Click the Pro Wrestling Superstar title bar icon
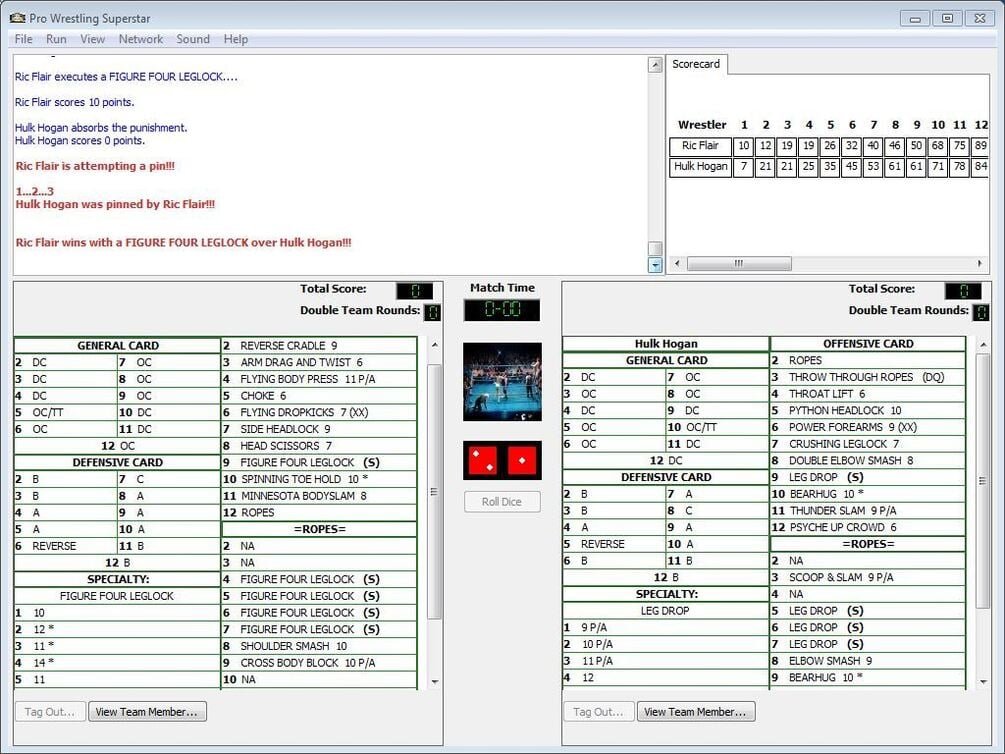Viewport: 1005px width, 754px height. (17, 18)
